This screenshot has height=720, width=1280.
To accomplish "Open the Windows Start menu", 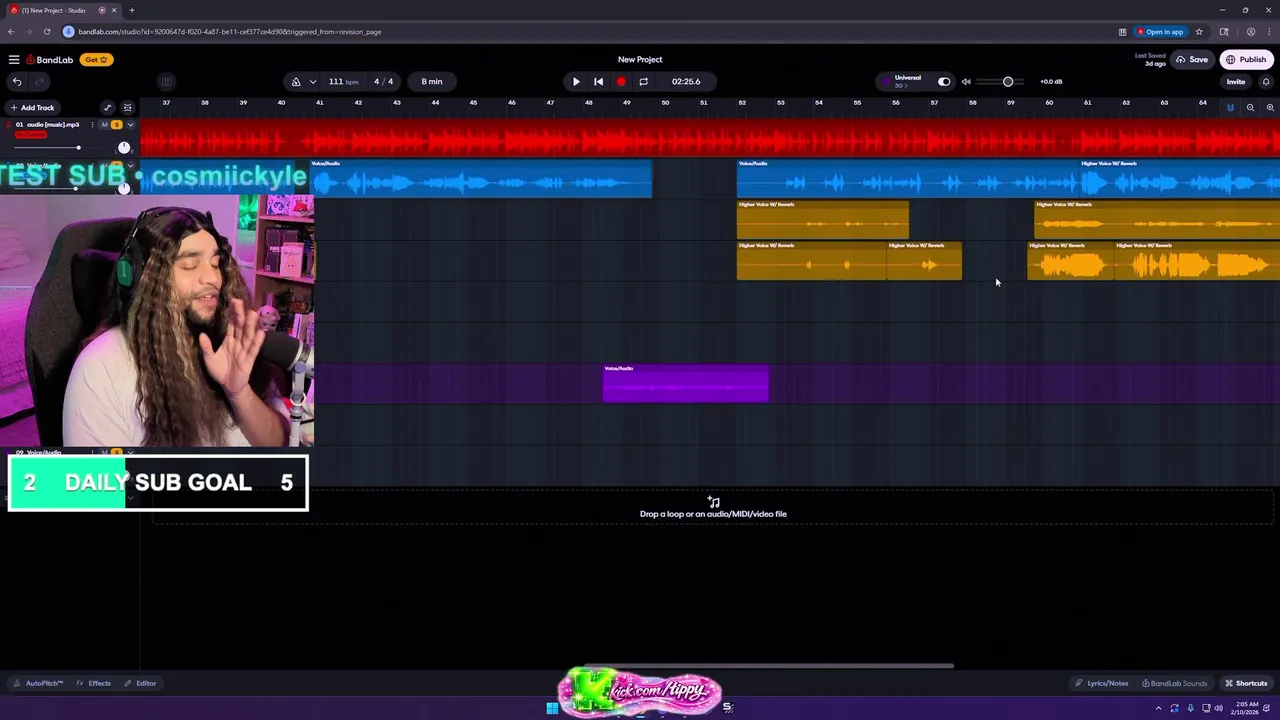I will click(x=552, y=708).
